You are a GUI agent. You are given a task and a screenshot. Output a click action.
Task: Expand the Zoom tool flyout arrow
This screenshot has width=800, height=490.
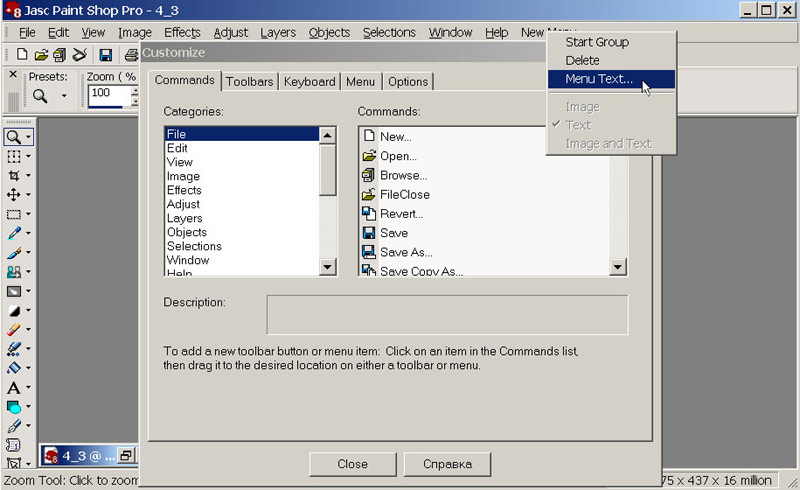tap(29, 137)
